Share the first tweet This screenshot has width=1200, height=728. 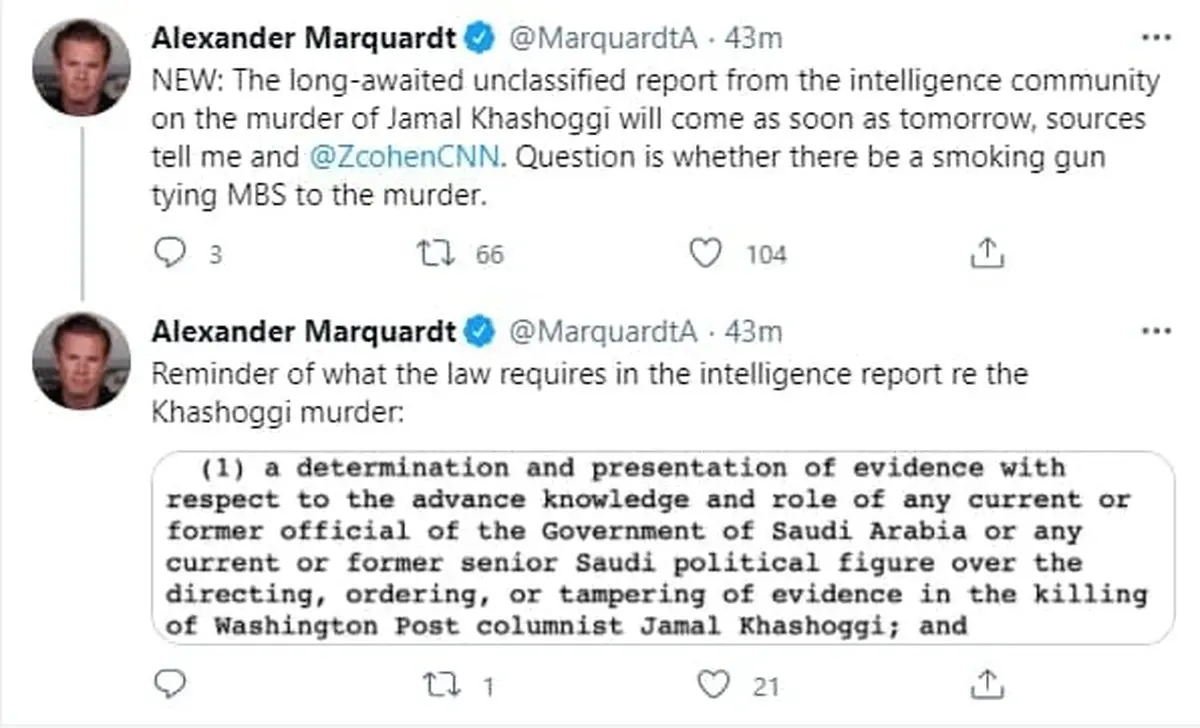pos(987,253)
